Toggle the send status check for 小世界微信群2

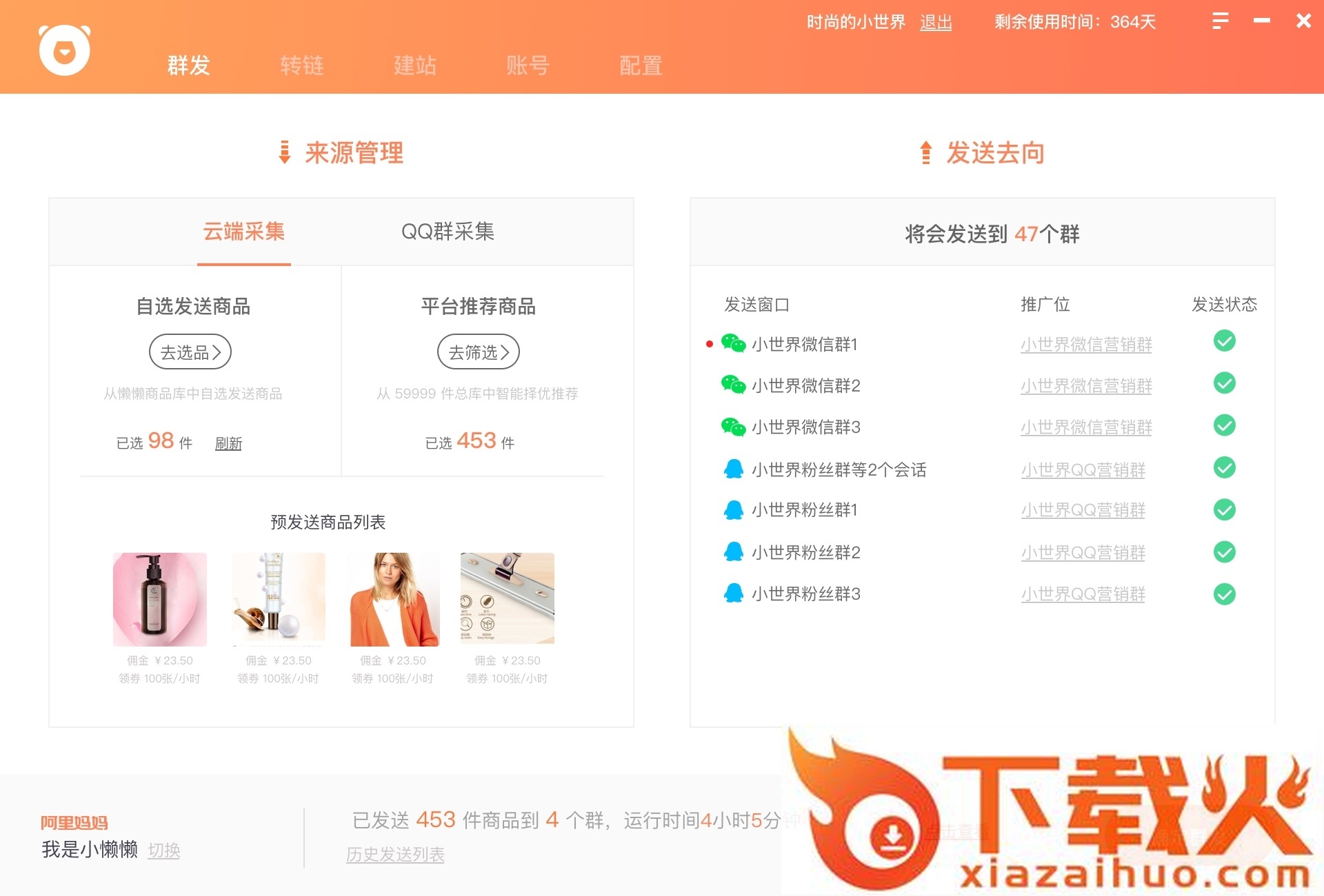point(1225,383)
